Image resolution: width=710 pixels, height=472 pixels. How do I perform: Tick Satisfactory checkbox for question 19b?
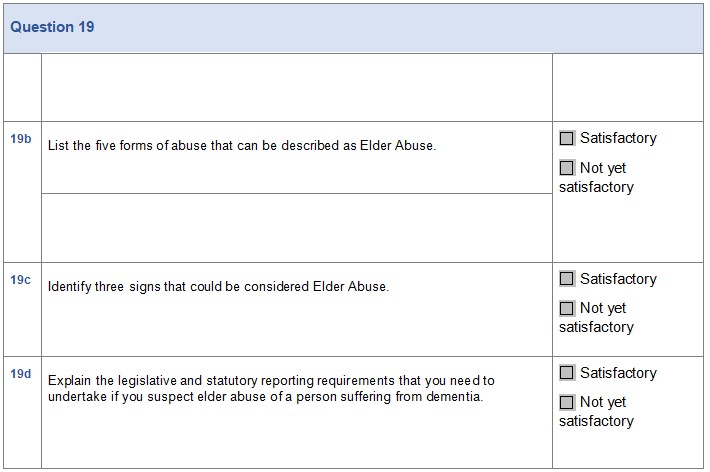568,138
